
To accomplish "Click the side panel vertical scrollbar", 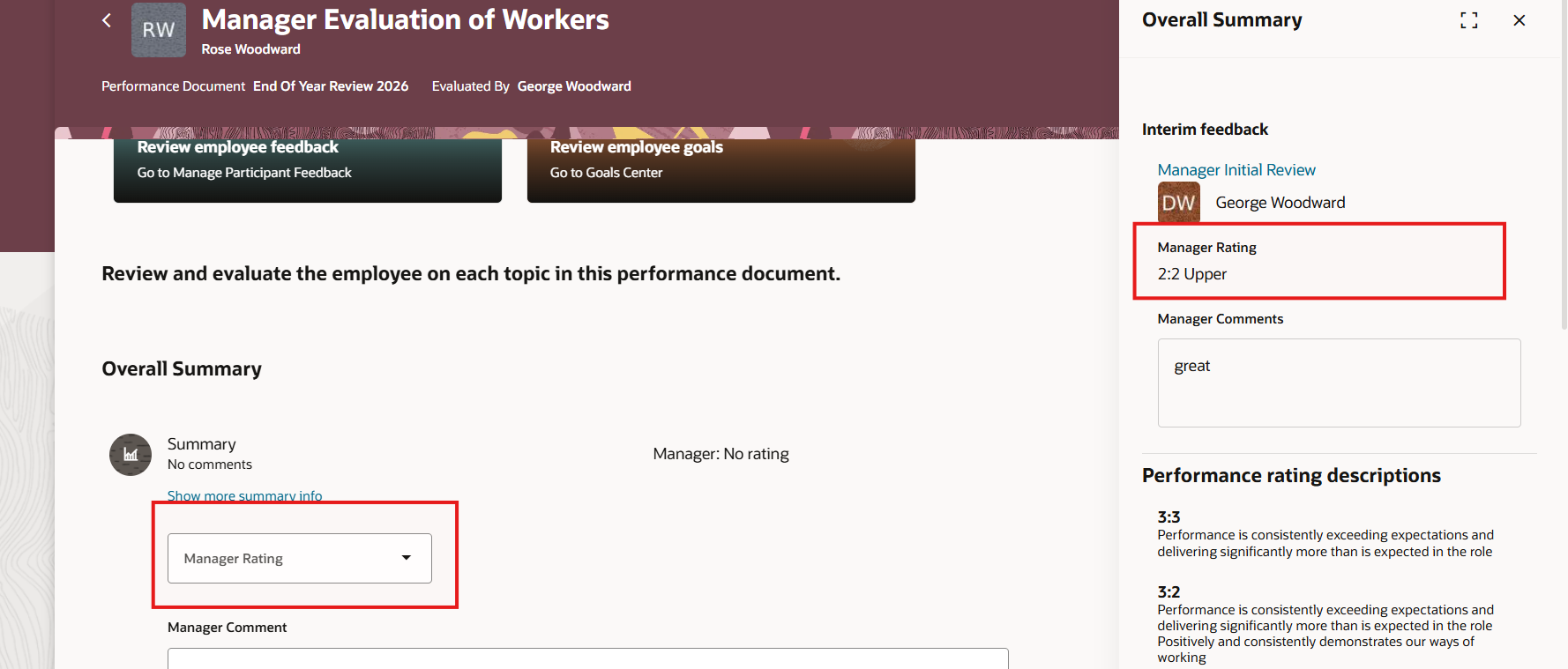I will point(1564,166).
